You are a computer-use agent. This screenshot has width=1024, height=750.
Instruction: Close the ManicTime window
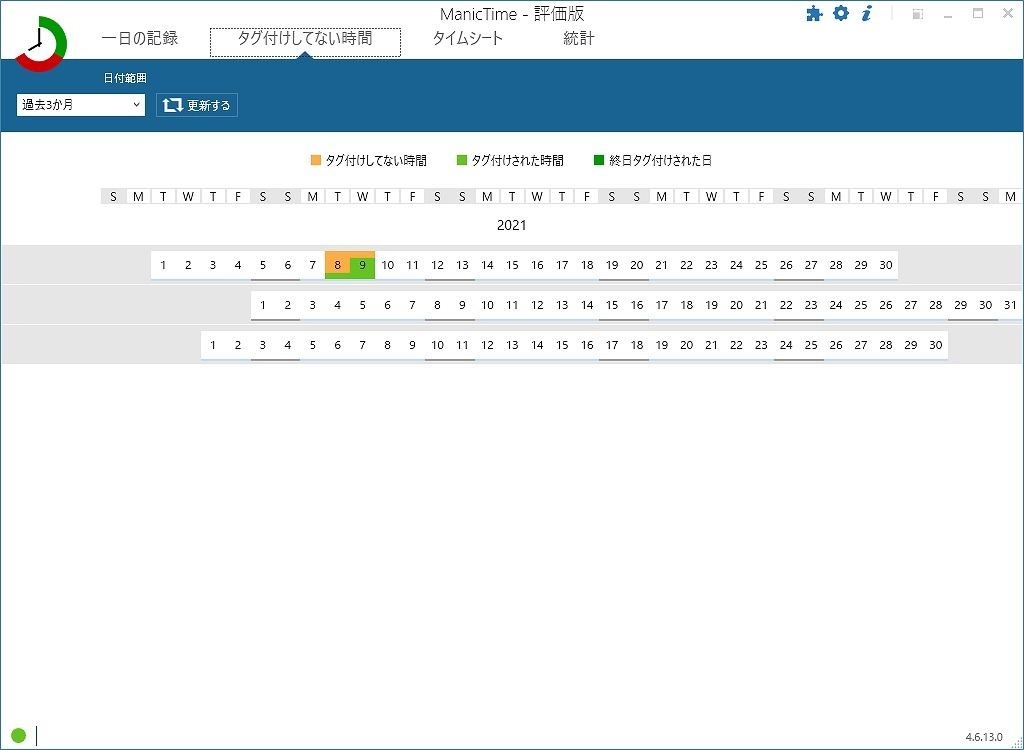coord(1008,13)
